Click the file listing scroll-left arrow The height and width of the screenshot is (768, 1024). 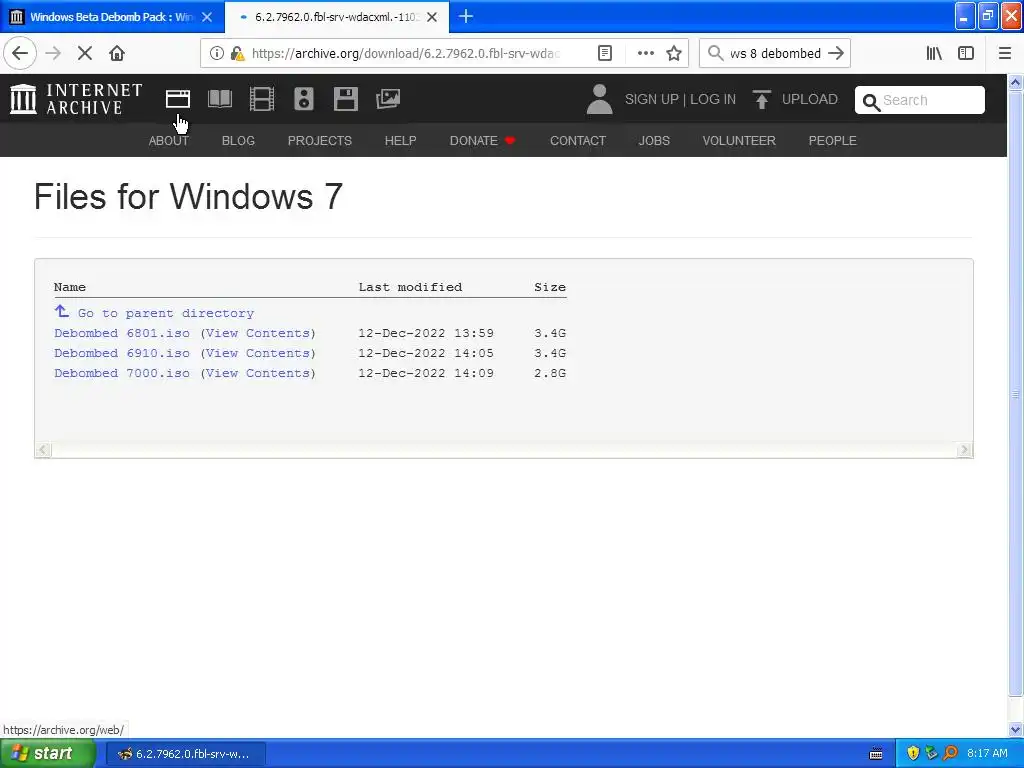43,450
